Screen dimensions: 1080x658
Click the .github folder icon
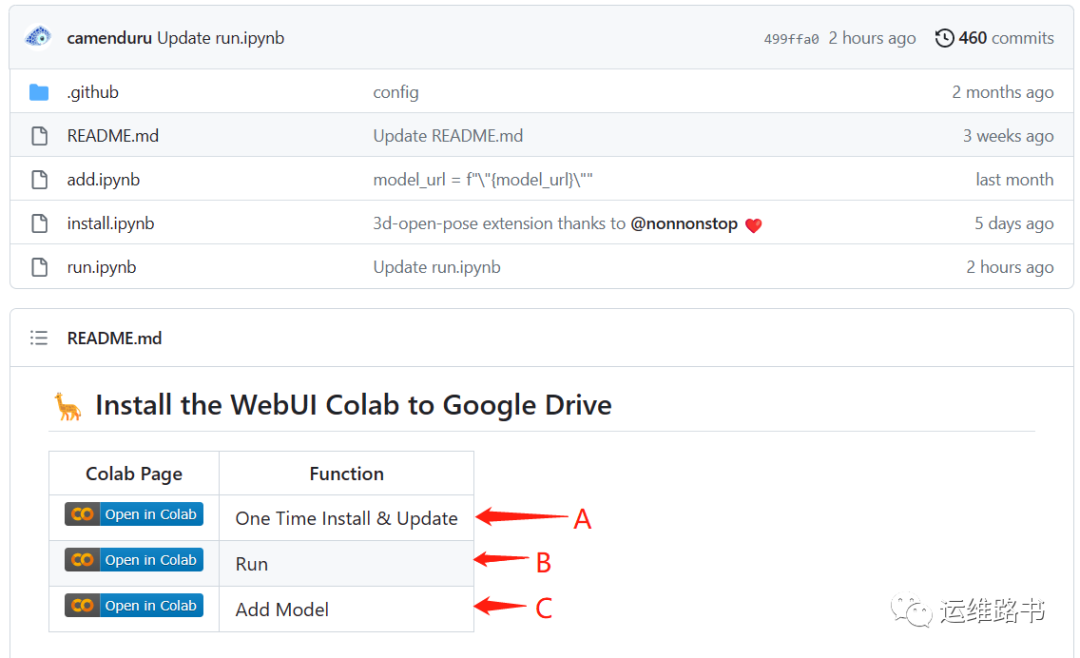[x=39, y=92]
